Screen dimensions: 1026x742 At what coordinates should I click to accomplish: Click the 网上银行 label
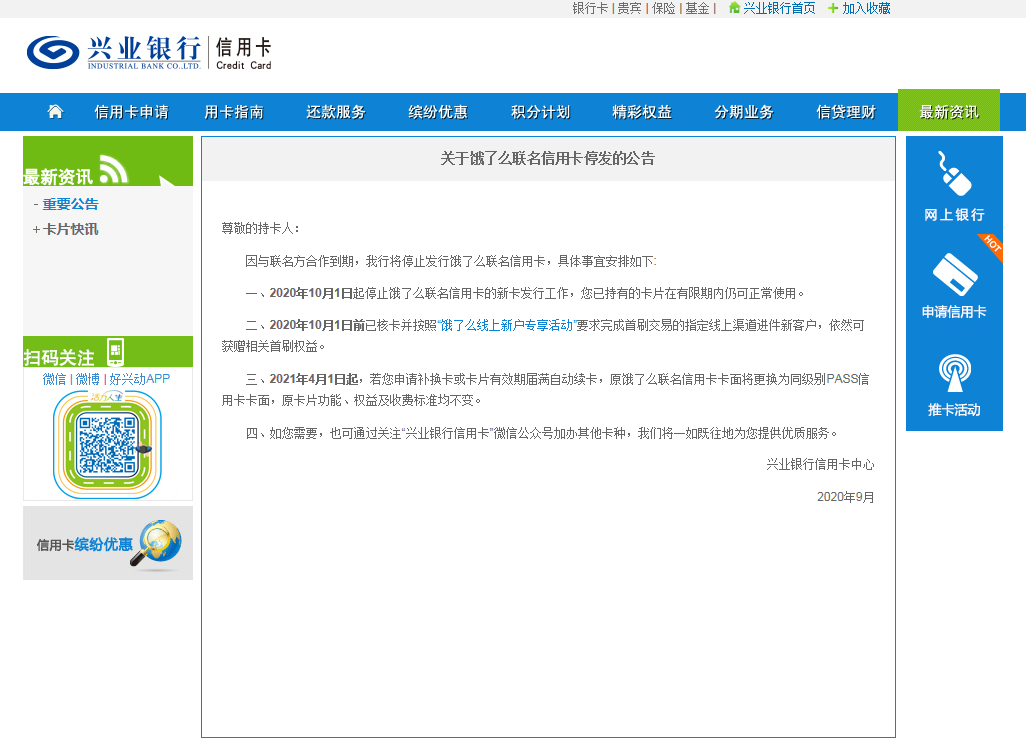click(954, 215)
